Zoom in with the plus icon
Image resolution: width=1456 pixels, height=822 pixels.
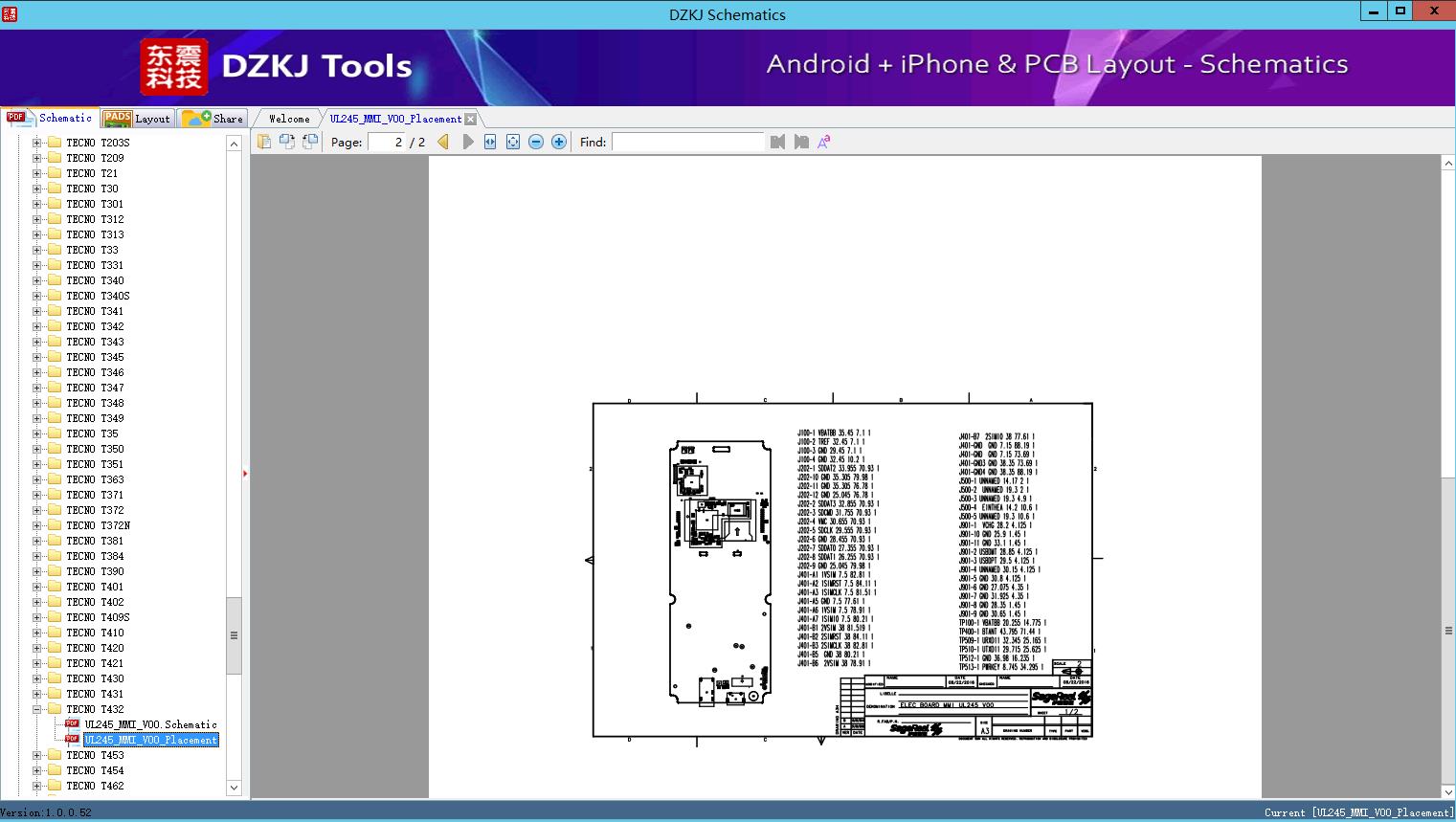[559, 142]
